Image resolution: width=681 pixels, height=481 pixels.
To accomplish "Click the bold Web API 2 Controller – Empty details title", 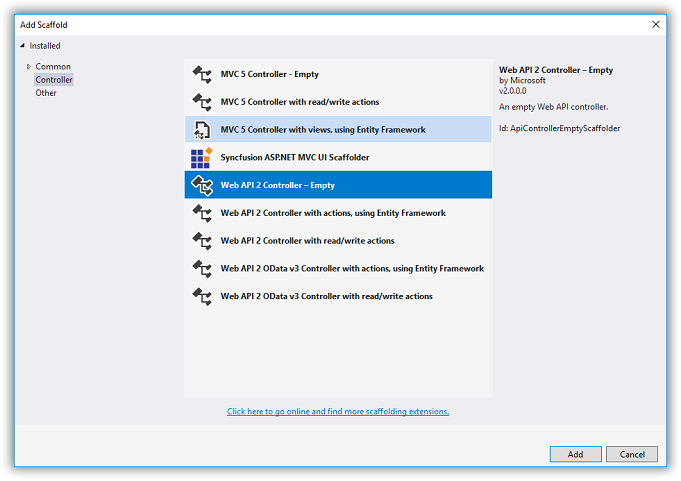I will pos(556,70).
